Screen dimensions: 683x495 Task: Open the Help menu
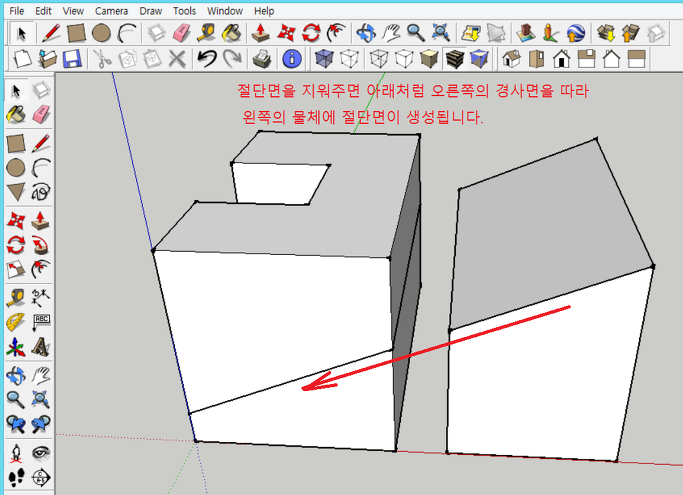264,11
